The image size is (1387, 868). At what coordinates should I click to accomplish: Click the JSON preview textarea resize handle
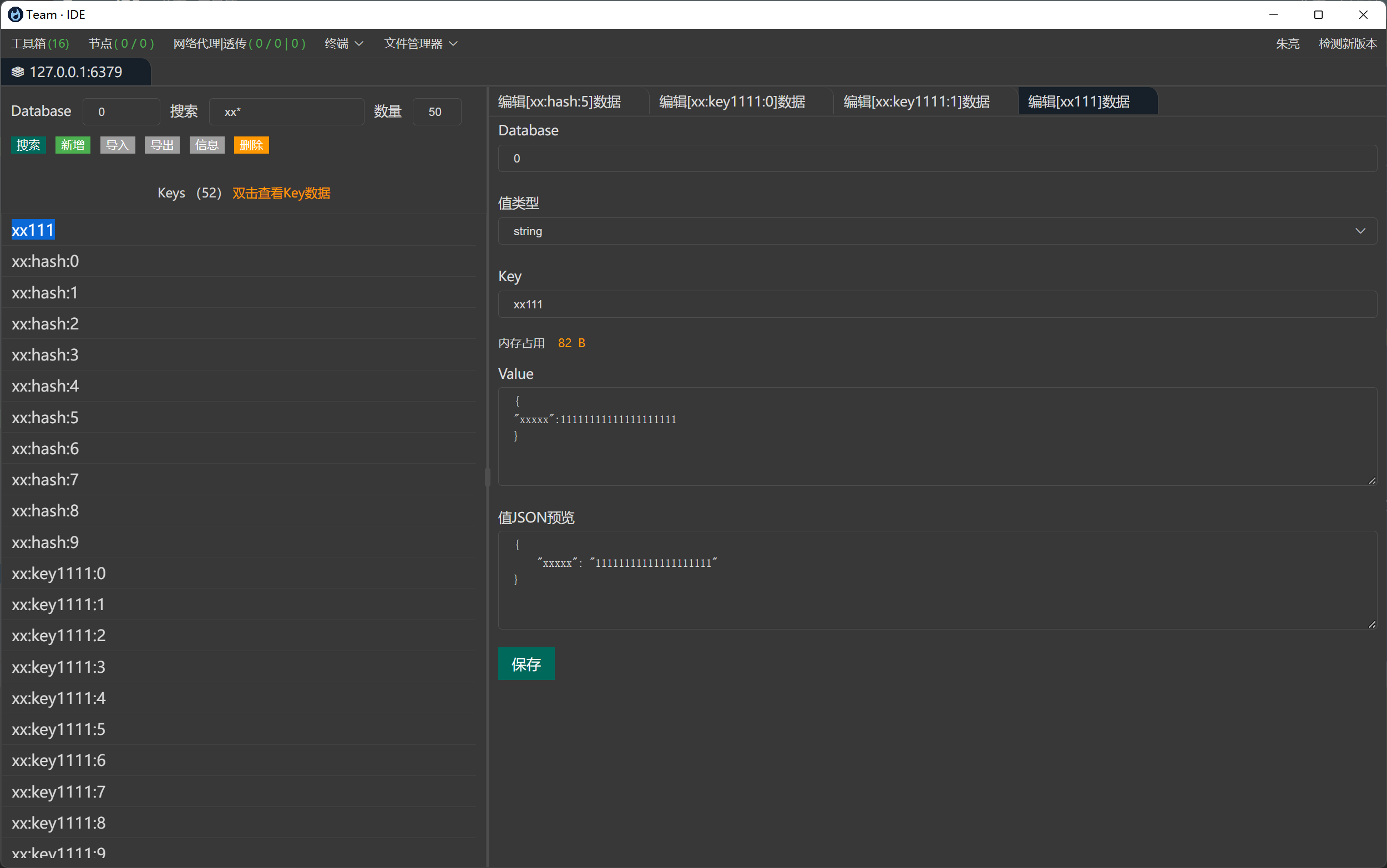coord(1371,624)
